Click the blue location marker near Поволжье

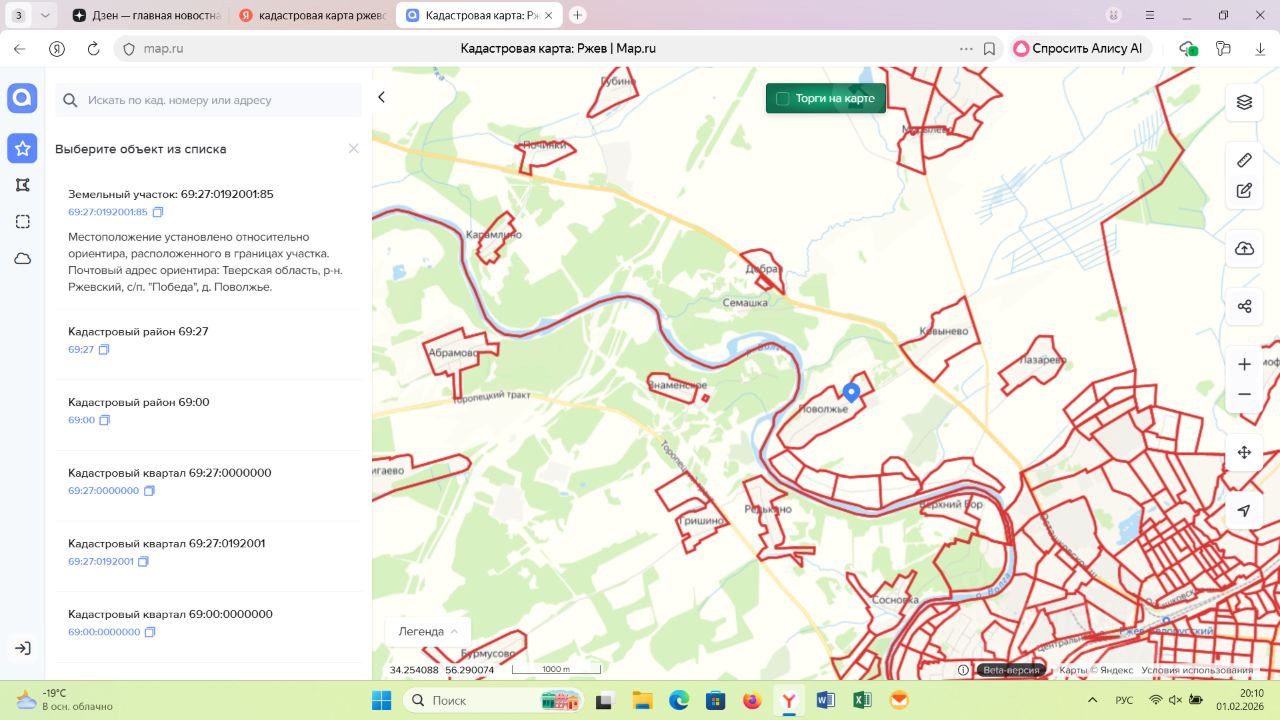coord(851,391)
